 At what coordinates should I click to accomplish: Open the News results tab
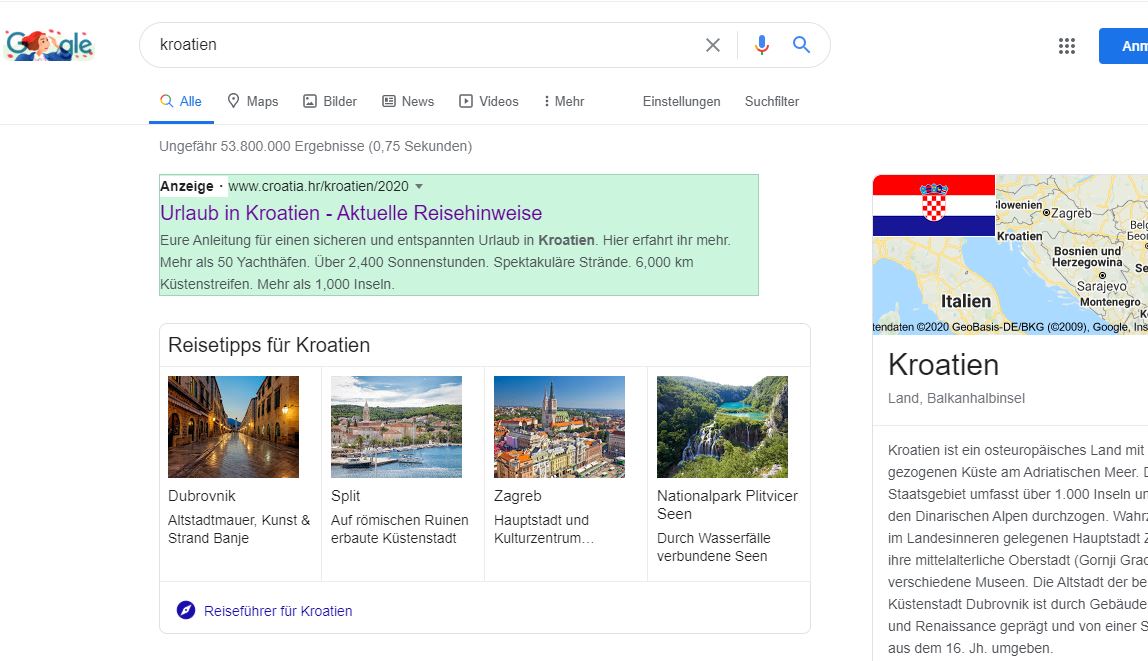coord(408,101)
